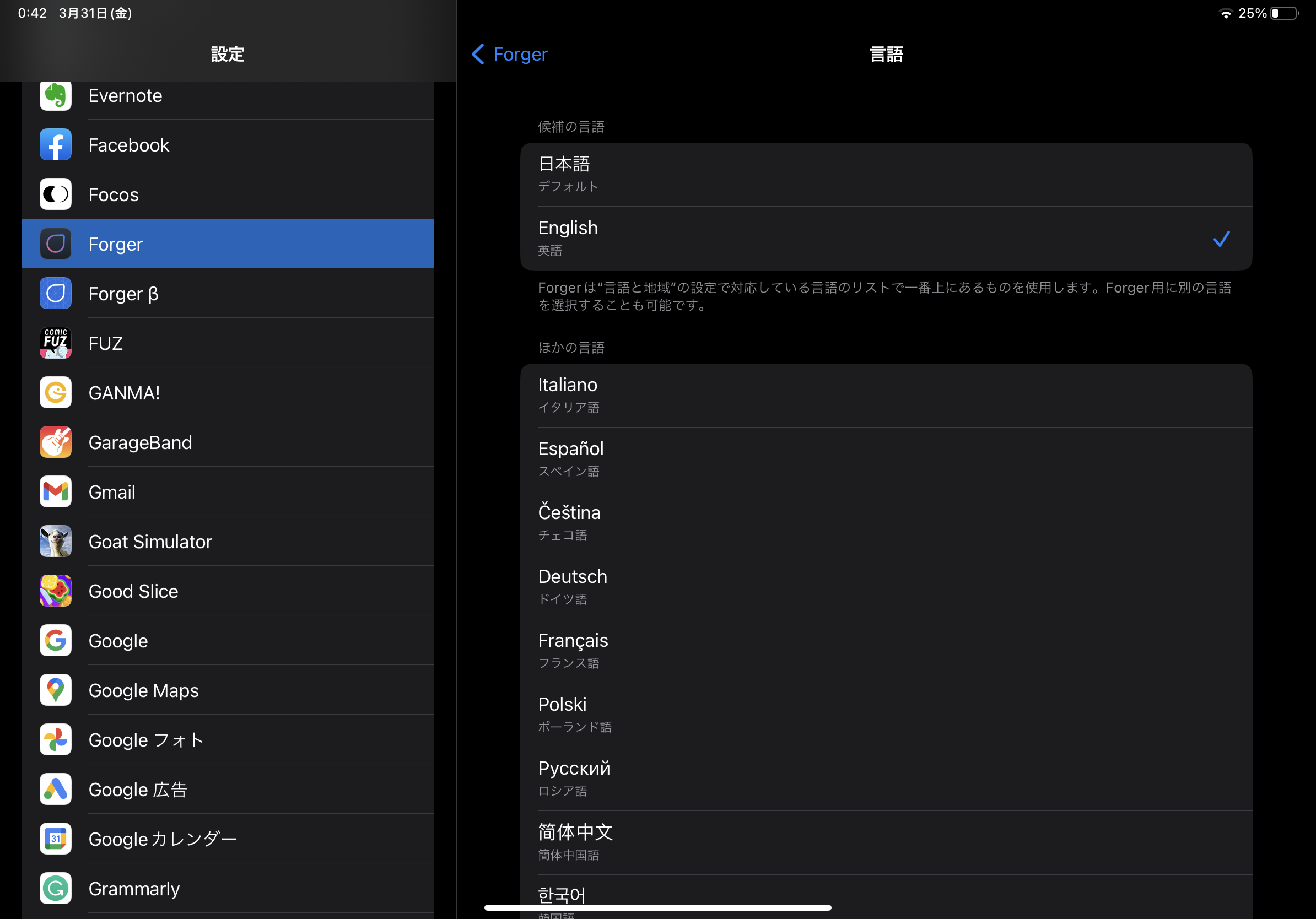The width and height of the screenshot is (1316, 919).
Task: Tap the Google Maps pin icon
Action: (x=56, y=690)
